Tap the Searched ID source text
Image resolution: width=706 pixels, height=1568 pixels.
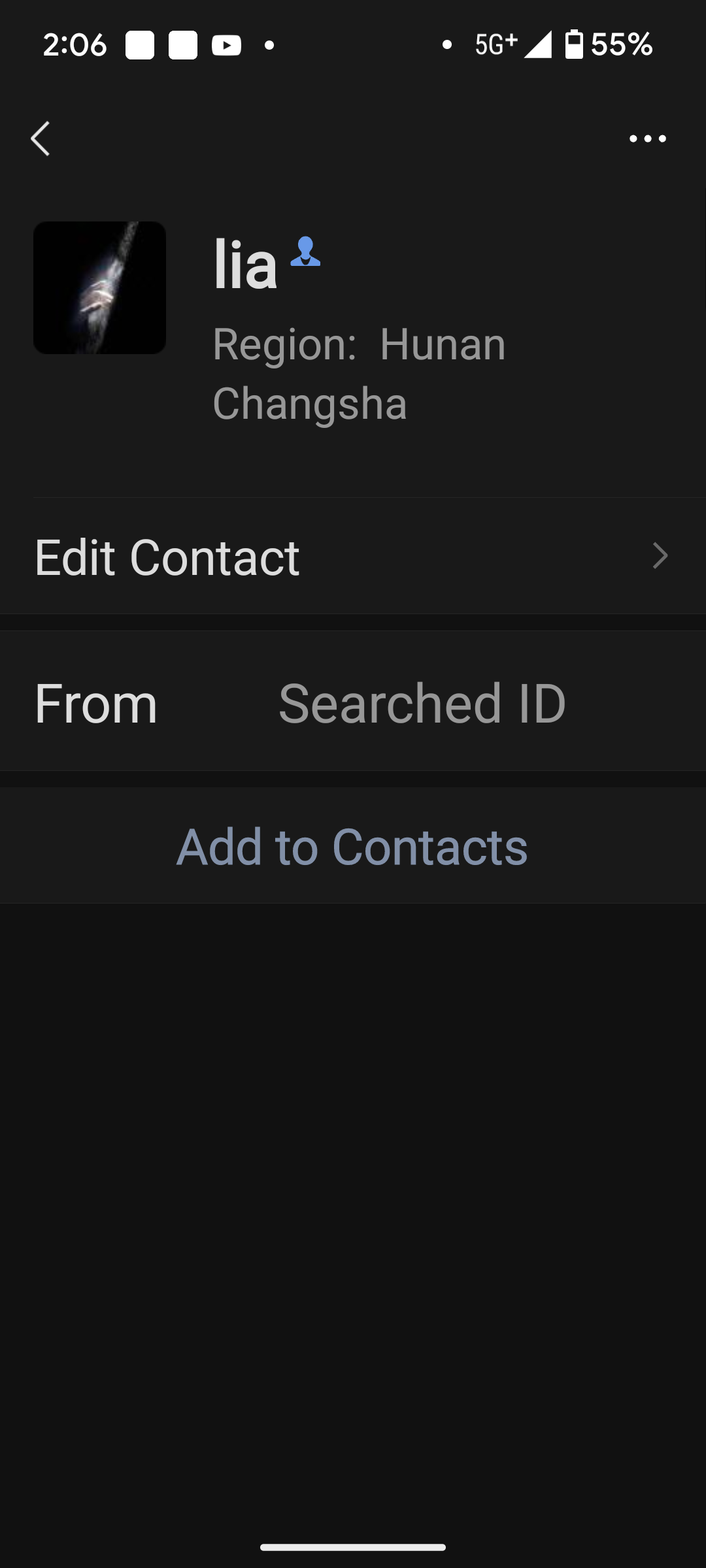coord(422,704)
